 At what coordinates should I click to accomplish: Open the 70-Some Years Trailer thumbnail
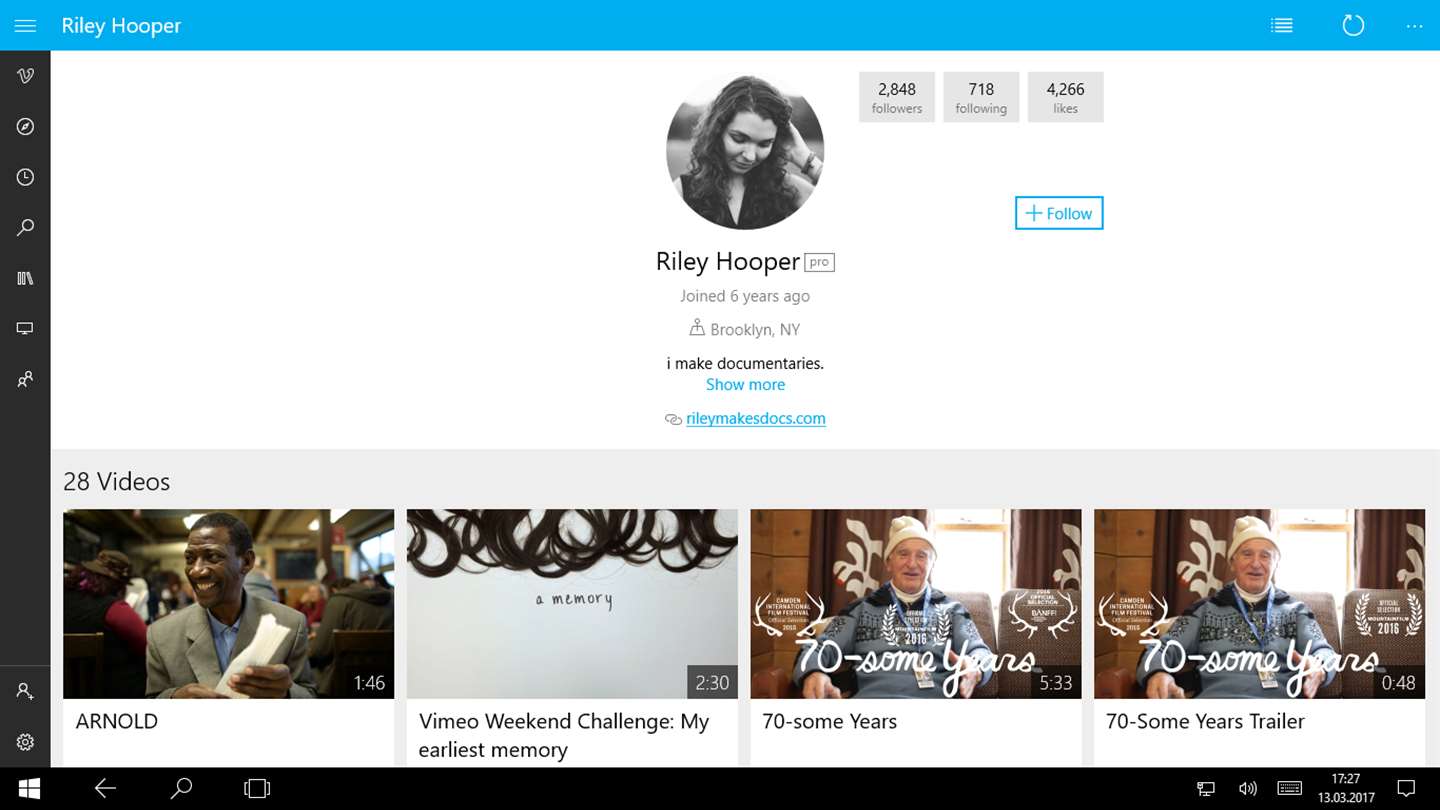point(1259,604)
